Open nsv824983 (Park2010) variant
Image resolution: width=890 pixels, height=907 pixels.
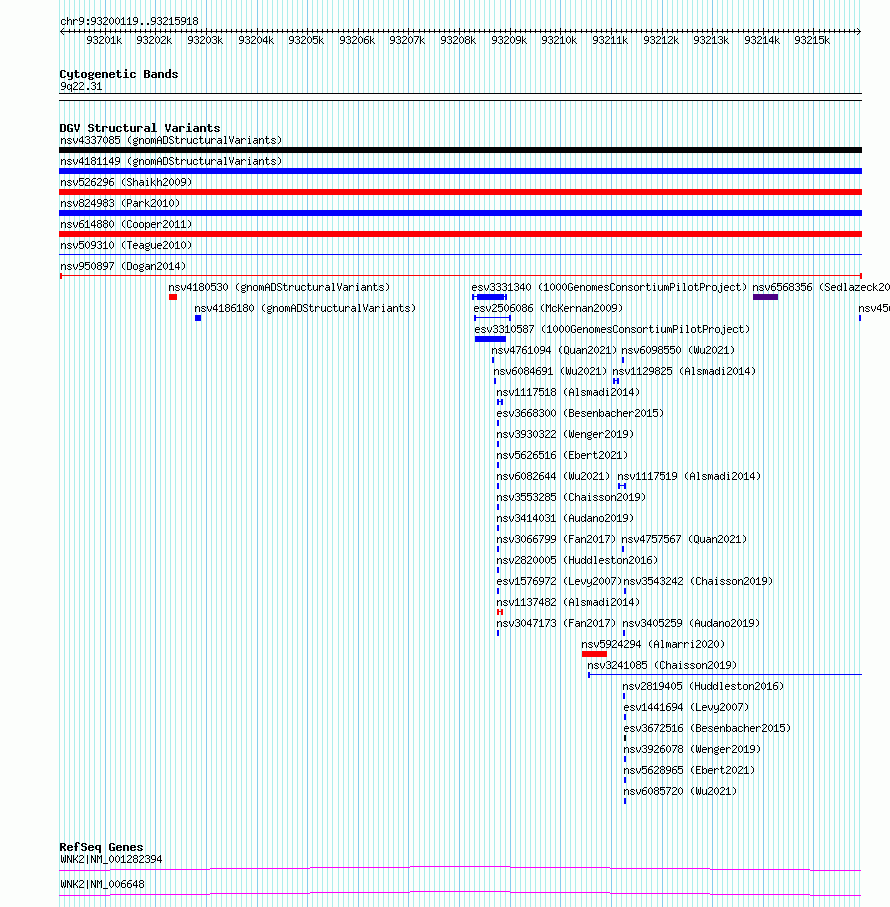(120, 203)
